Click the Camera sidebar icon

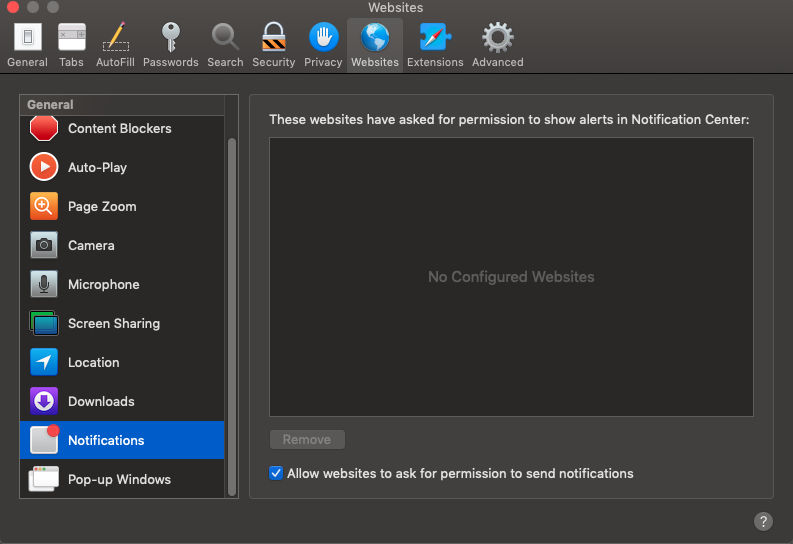click(44, 245)
